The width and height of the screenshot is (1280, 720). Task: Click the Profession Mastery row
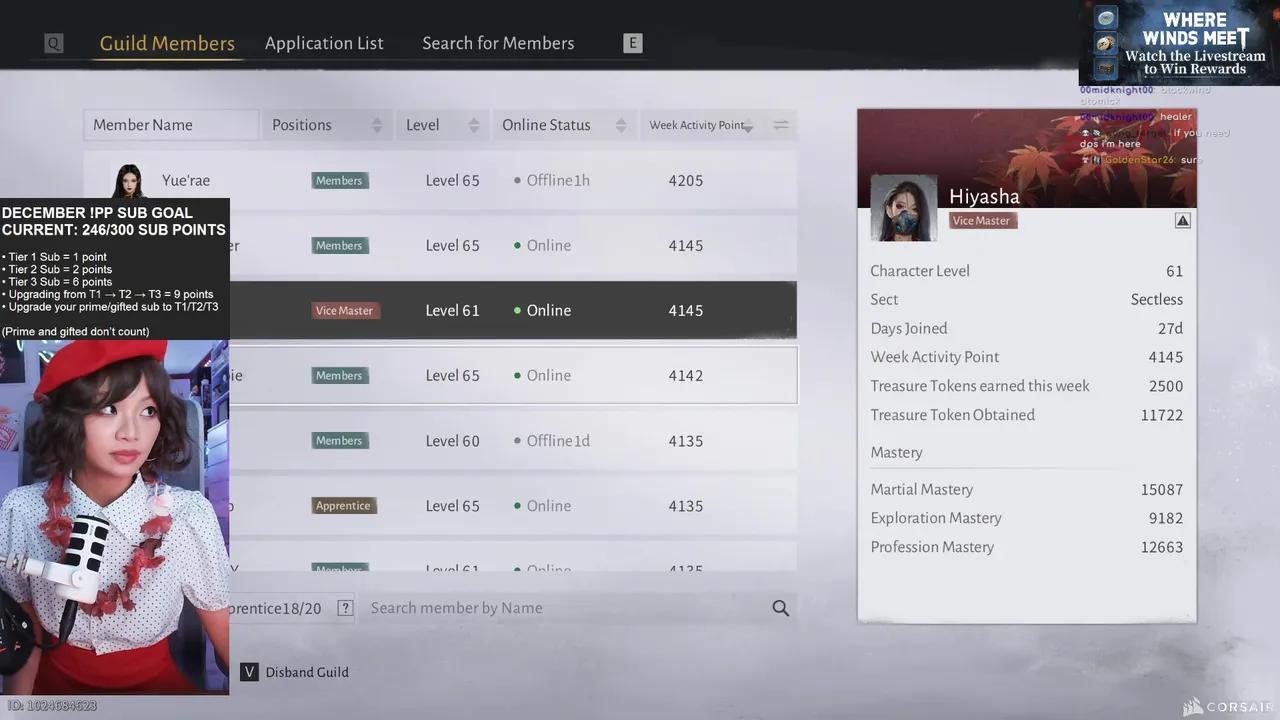1026,547
